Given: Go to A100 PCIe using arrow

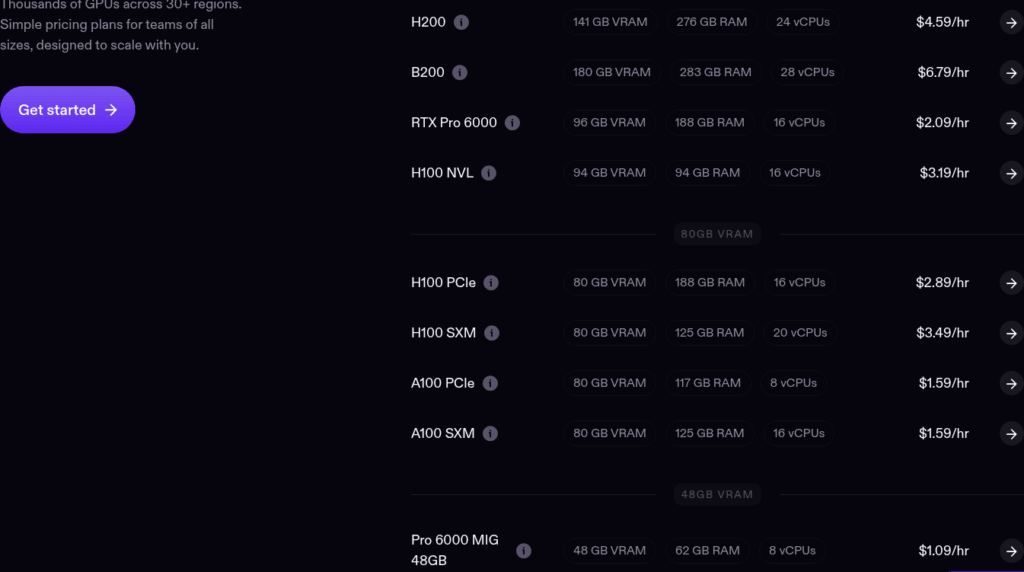Looking at the screenshot, I should click(x=1012, y=383).
